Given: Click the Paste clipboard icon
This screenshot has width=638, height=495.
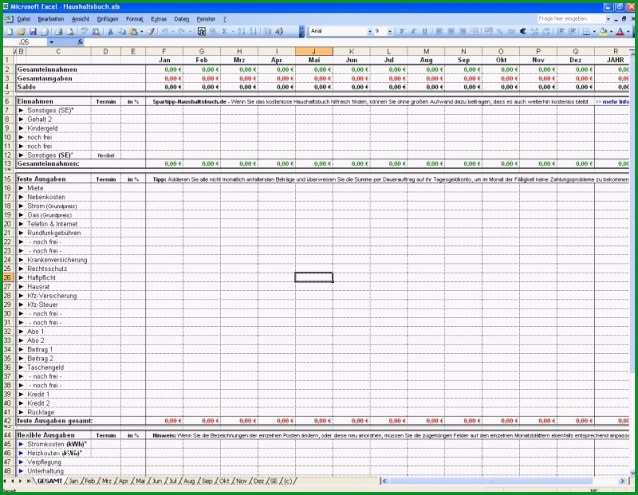Looking at the screenshot, I should point(133,31).
